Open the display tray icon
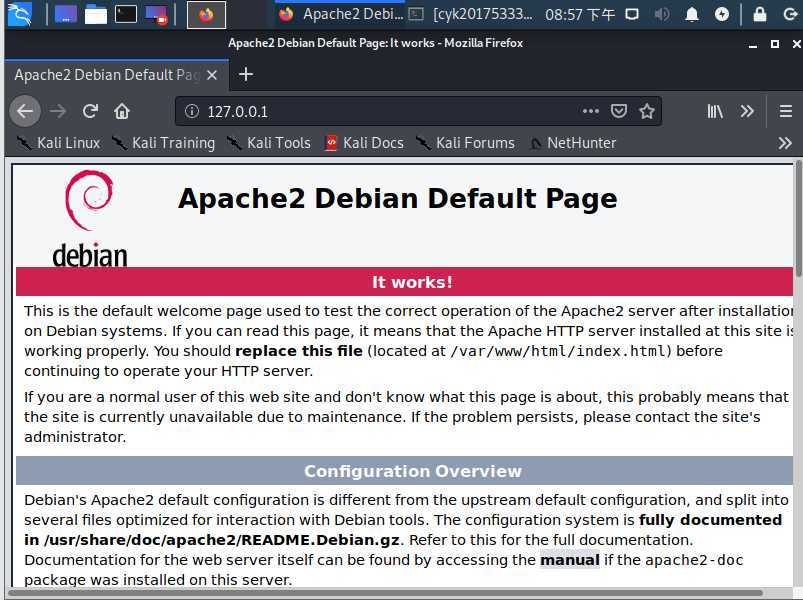803x600 pixels. point(632,14)
